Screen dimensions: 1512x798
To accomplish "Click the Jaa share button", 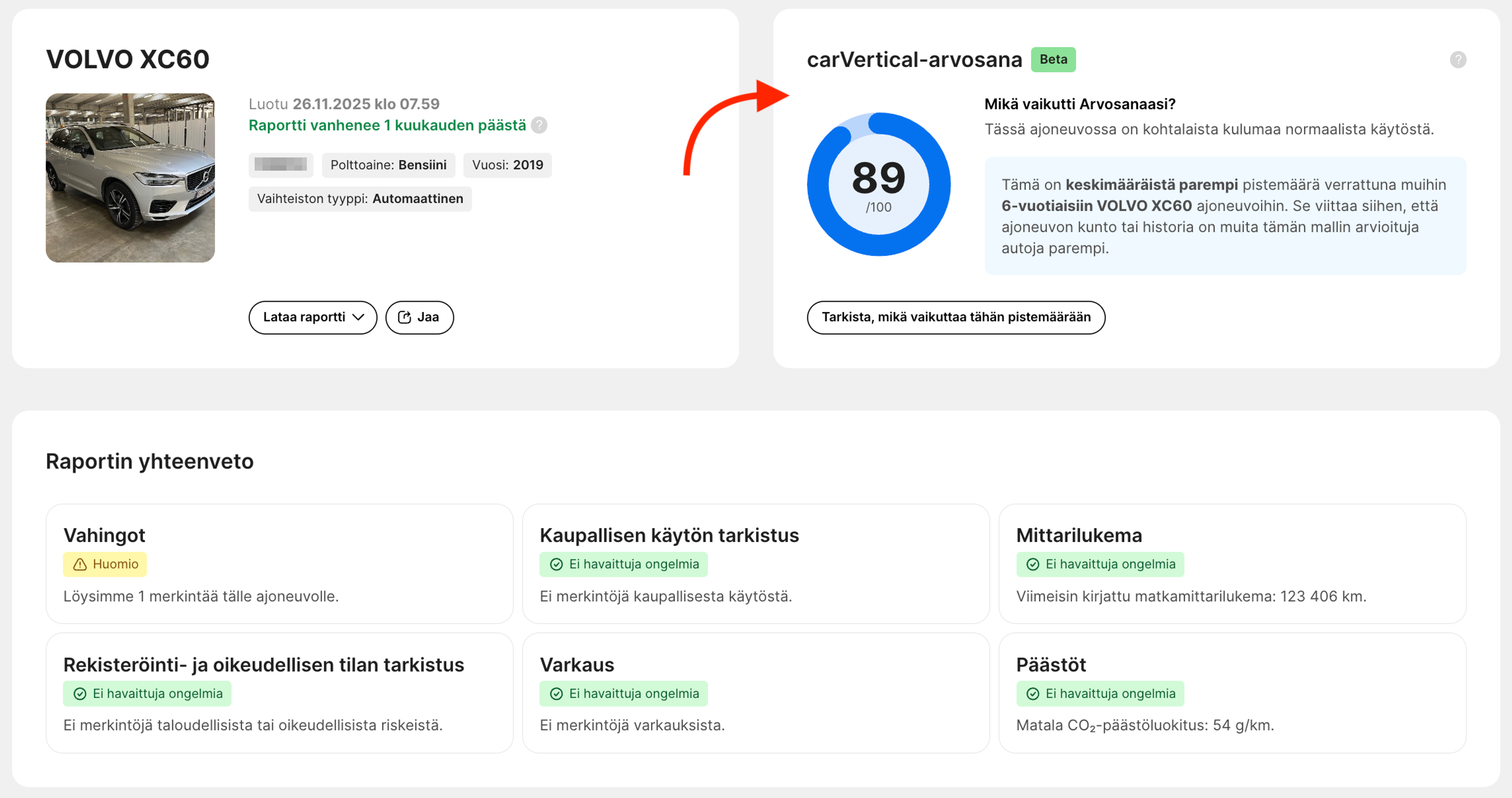I will pos(419,317).
